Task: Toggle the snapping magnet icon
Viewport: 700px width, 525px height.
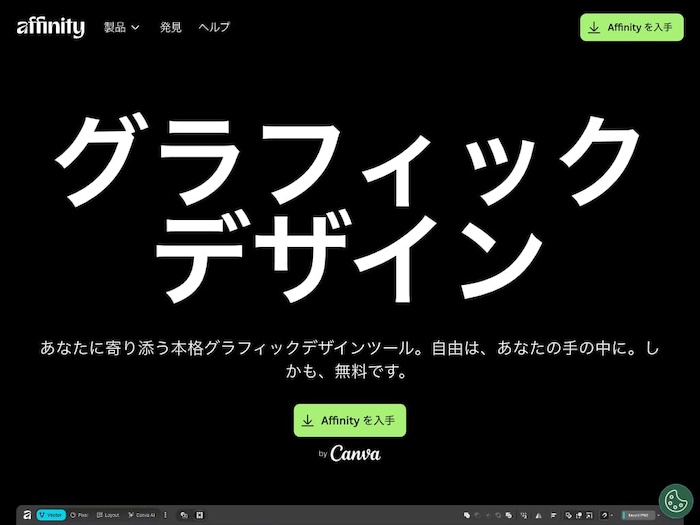Action: (604, 515)
